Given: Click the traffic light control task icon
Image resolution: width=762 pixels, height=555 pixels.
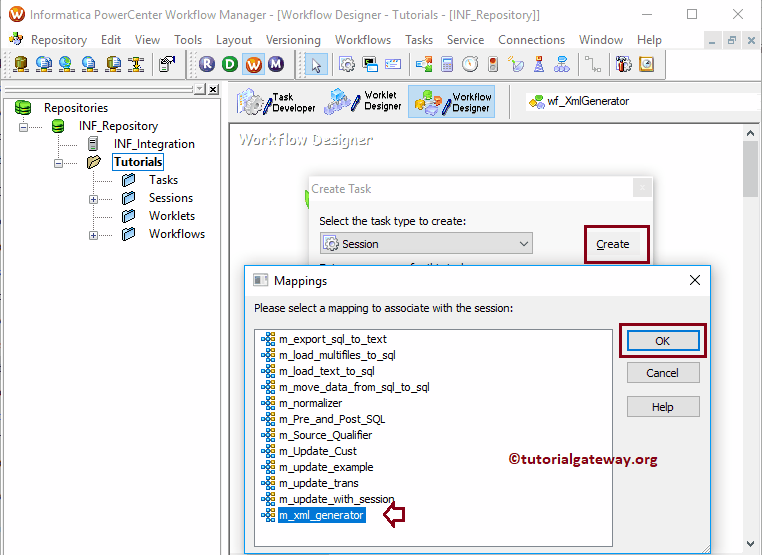Looking at the screenshot, I should (x=493, y=64).
